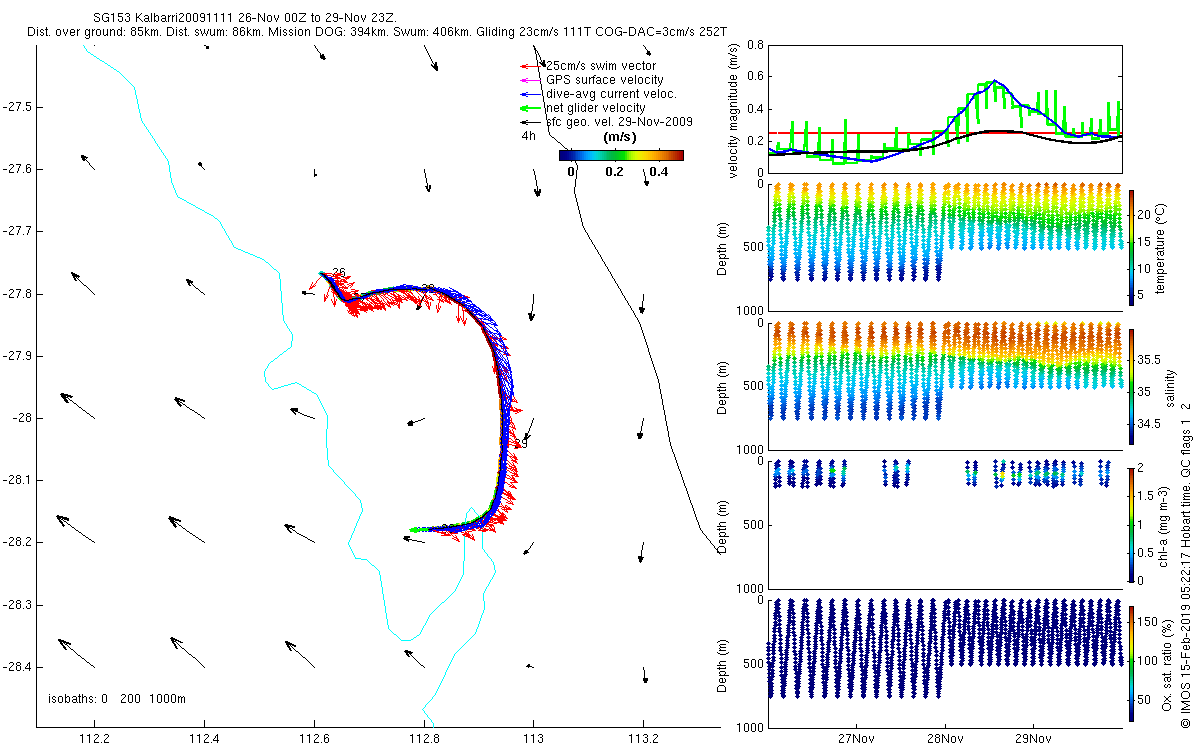Click the red swim vector legend arrow

(x=530, y=66)
